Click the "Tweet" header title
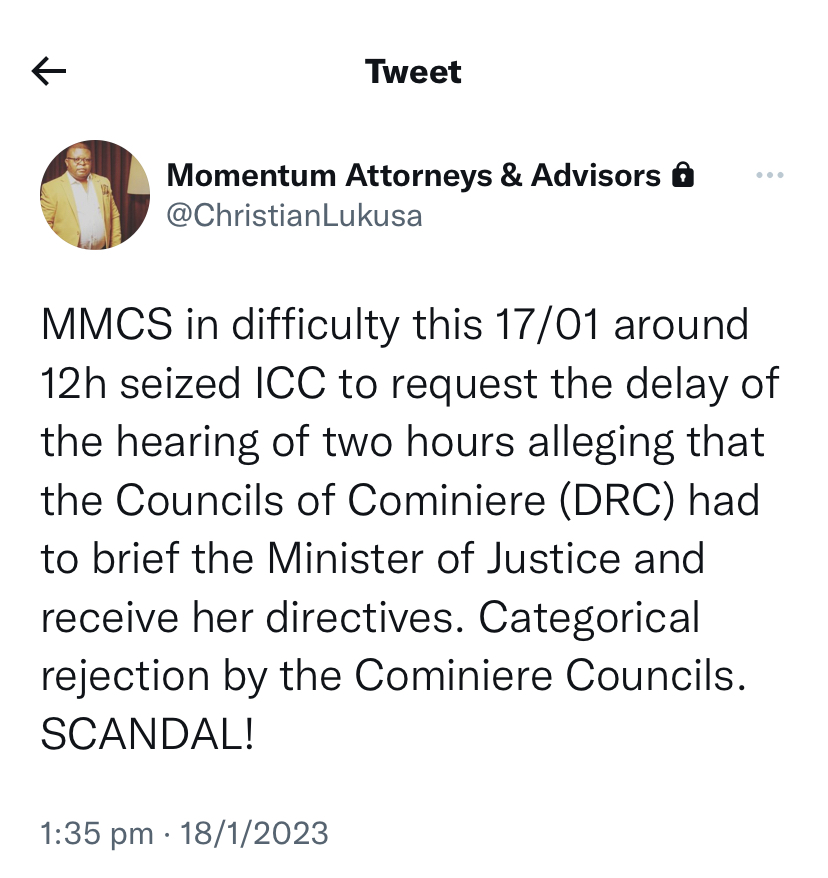The image size is (828, 878). 413,72
